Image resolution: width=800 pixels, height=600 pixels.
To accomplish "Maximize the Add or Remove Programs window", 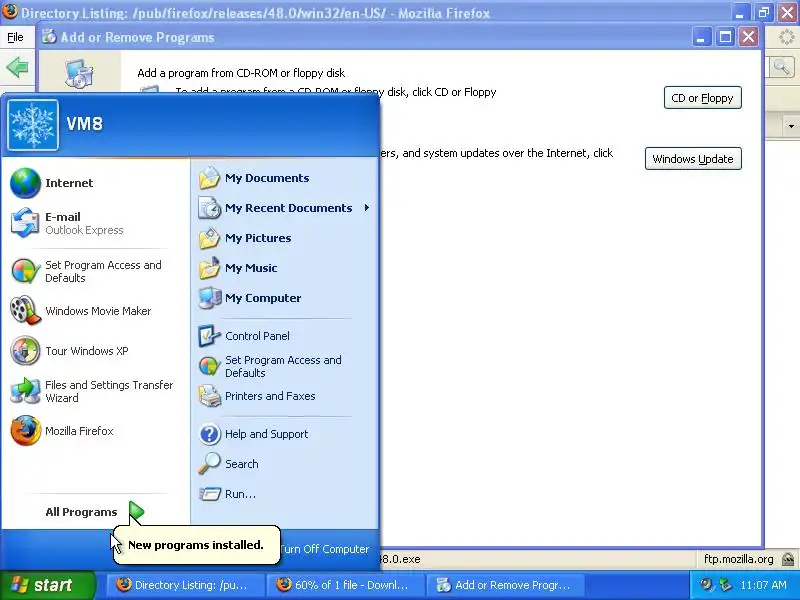I will point(725,37).
